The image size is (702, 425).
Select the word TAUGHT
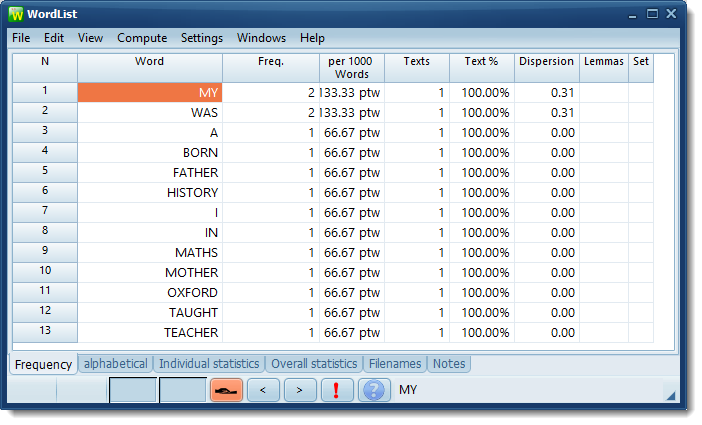pos(150,313)
